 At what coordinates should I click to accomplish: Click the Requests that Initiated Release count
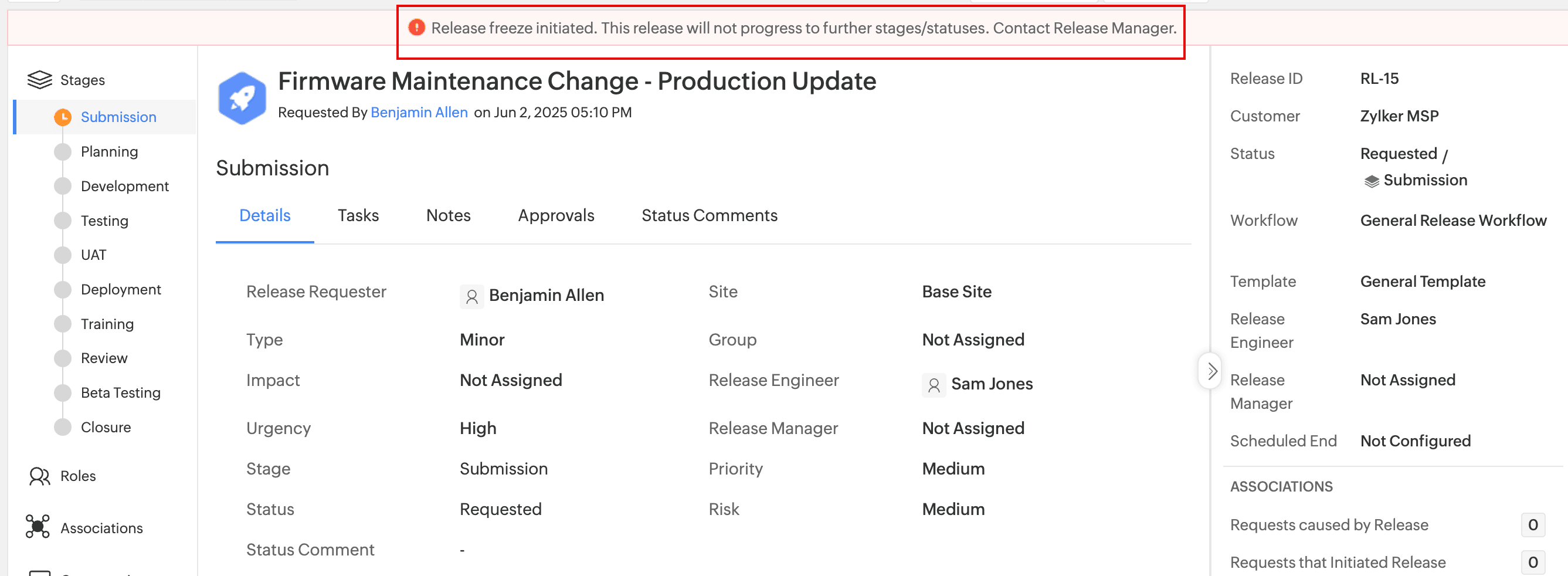[x=1532, y=562]
